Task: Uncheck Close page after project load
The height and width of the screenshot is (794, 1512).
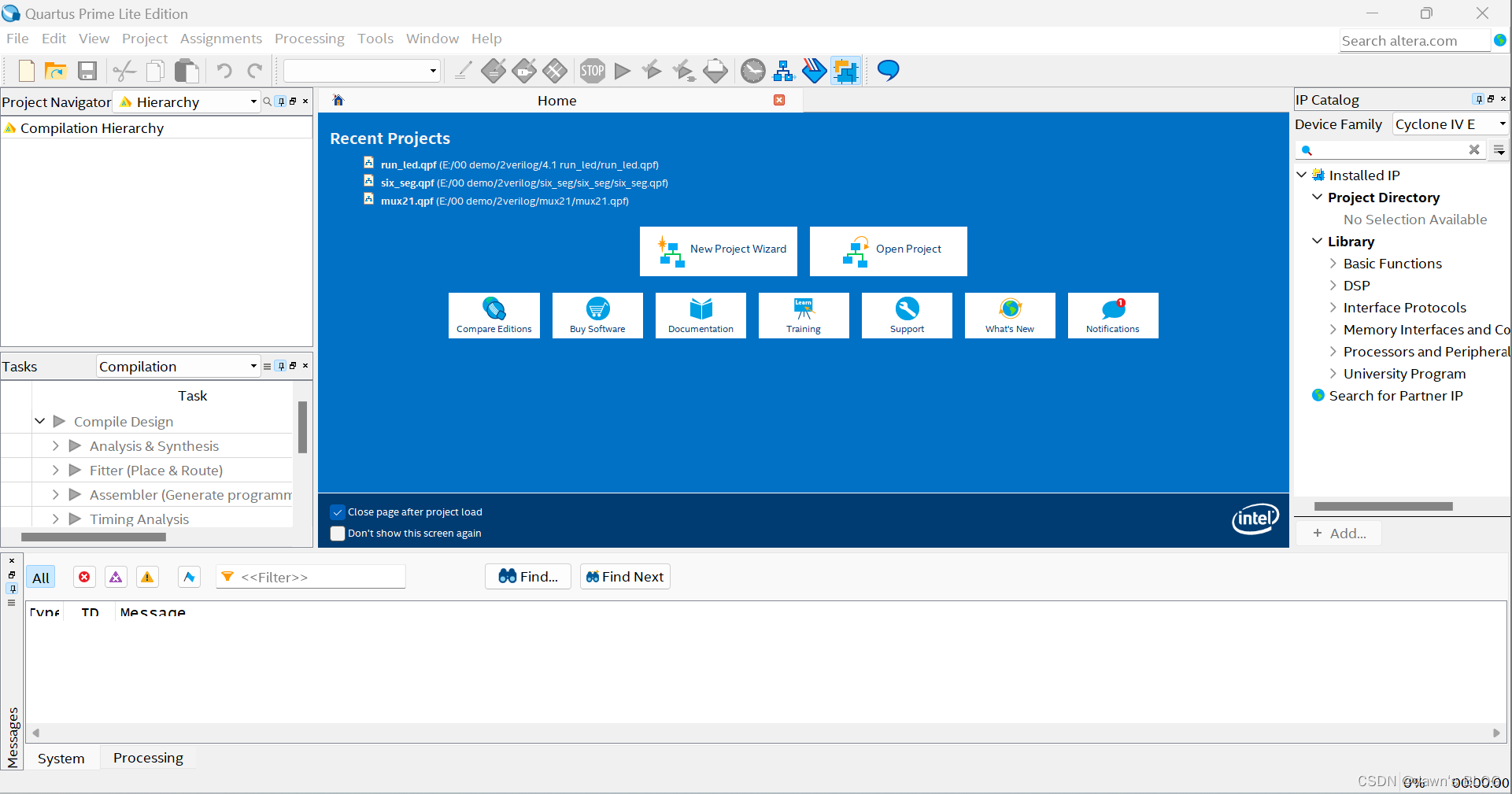Action: pos(338,511)
